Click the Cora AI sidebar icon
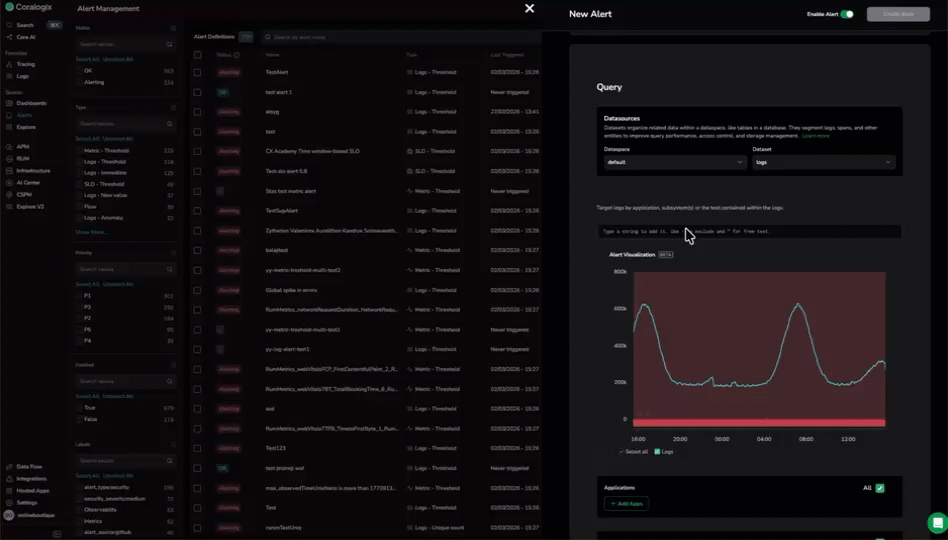The height and width of the screenshot is (540, 948). (x=10, y=37)
